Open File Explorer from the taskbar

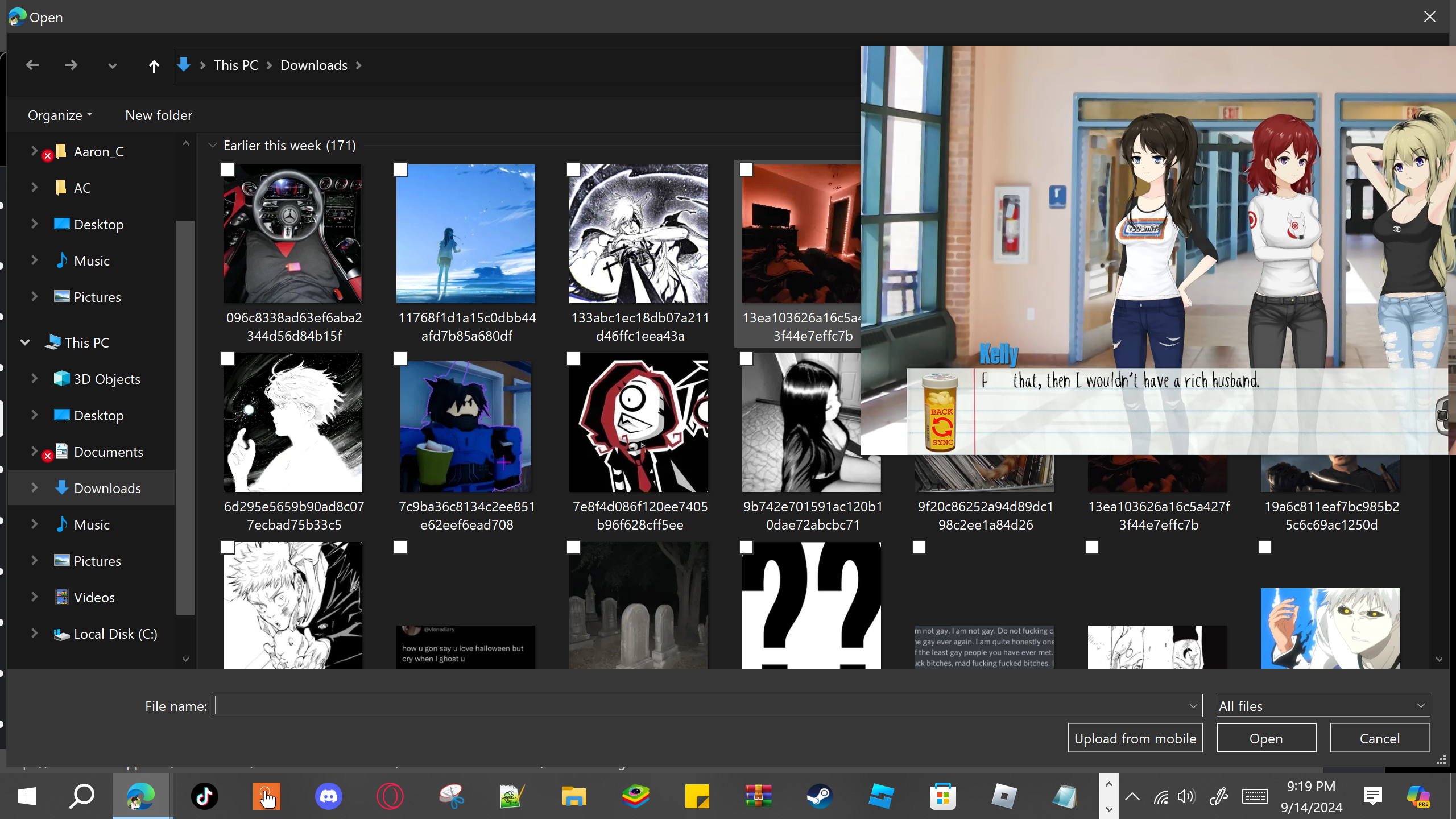(x=574, y=796)
